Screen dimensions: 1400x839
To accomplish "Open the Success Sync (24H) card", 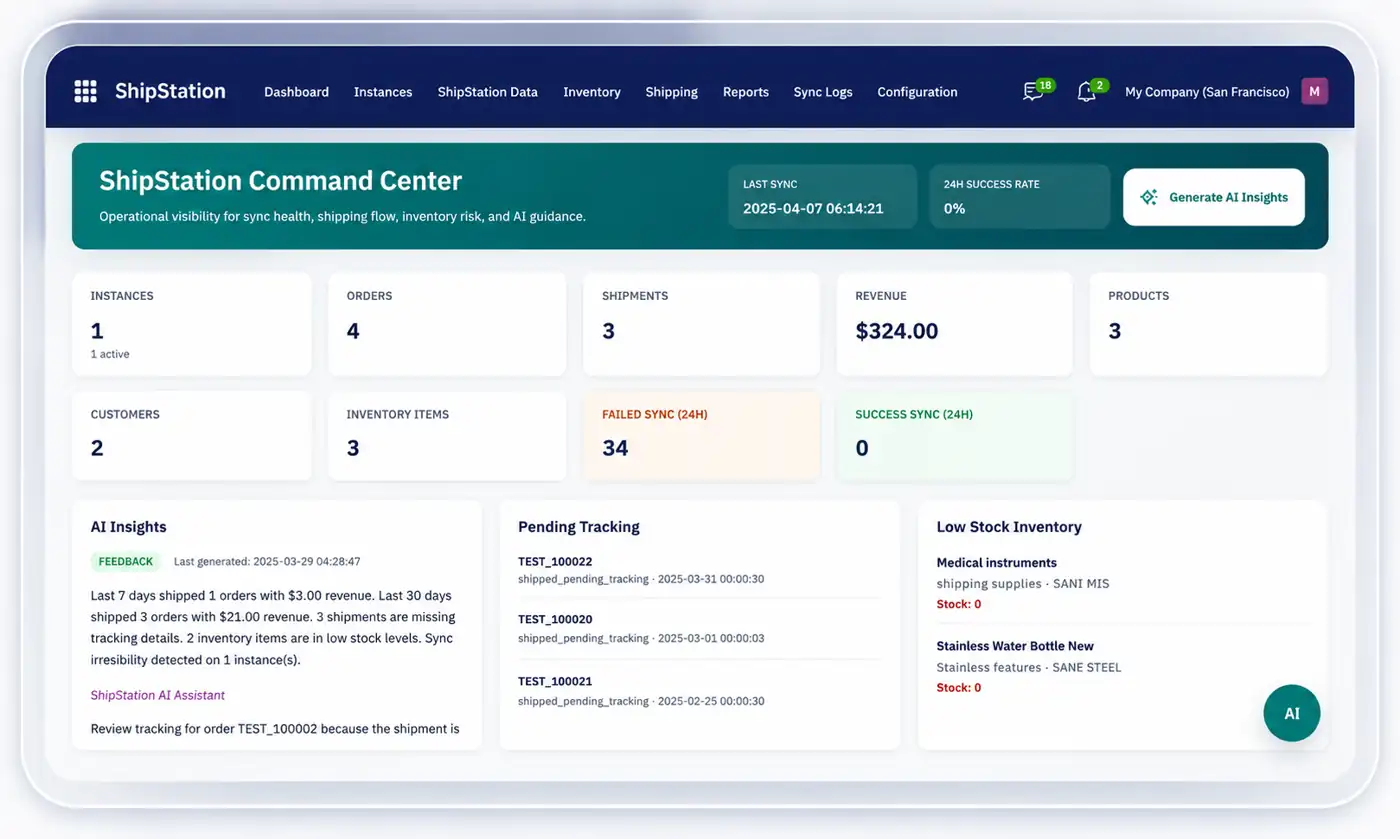I will pyautogui.click(x=954, y=435).
